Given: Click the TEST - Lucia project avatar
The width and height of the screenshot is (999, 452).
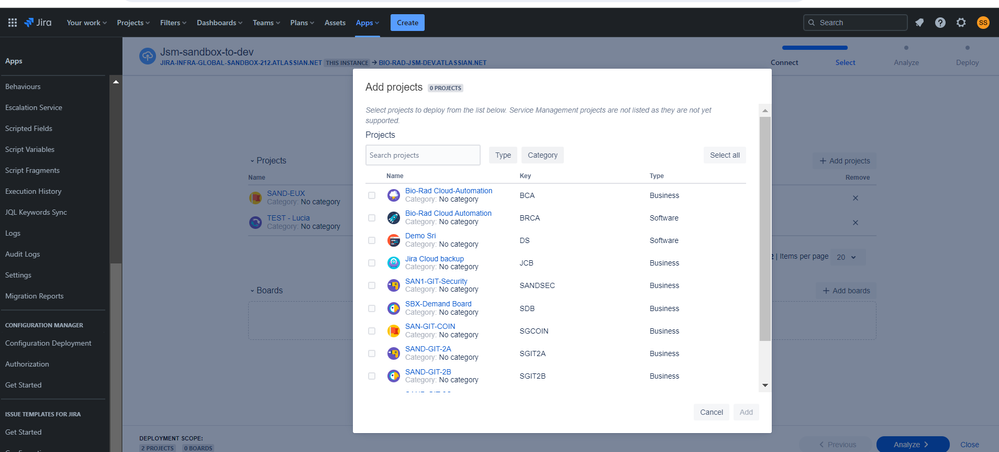Looking at the screenshot, I should [x=255, y=222].
